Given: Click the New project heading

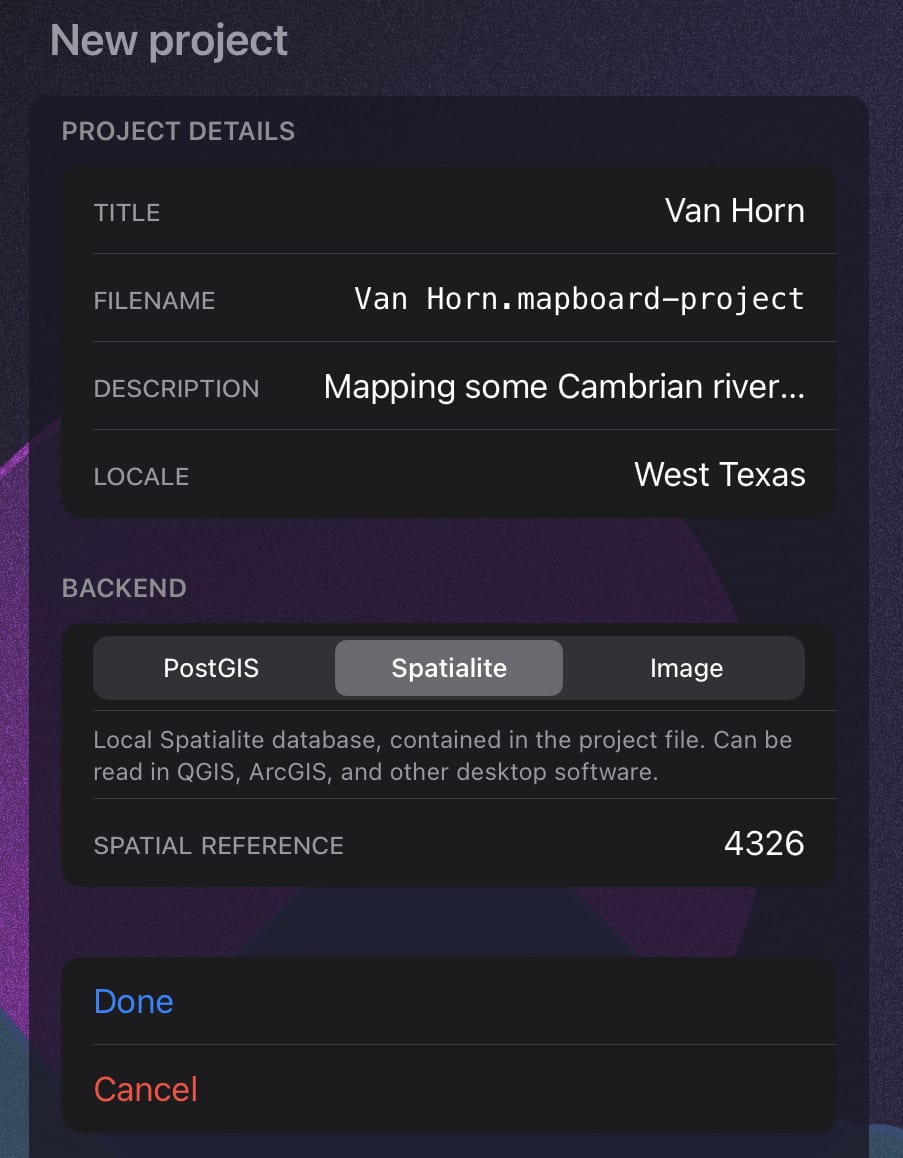Looking at the screenshot, I should coord(169,41).
